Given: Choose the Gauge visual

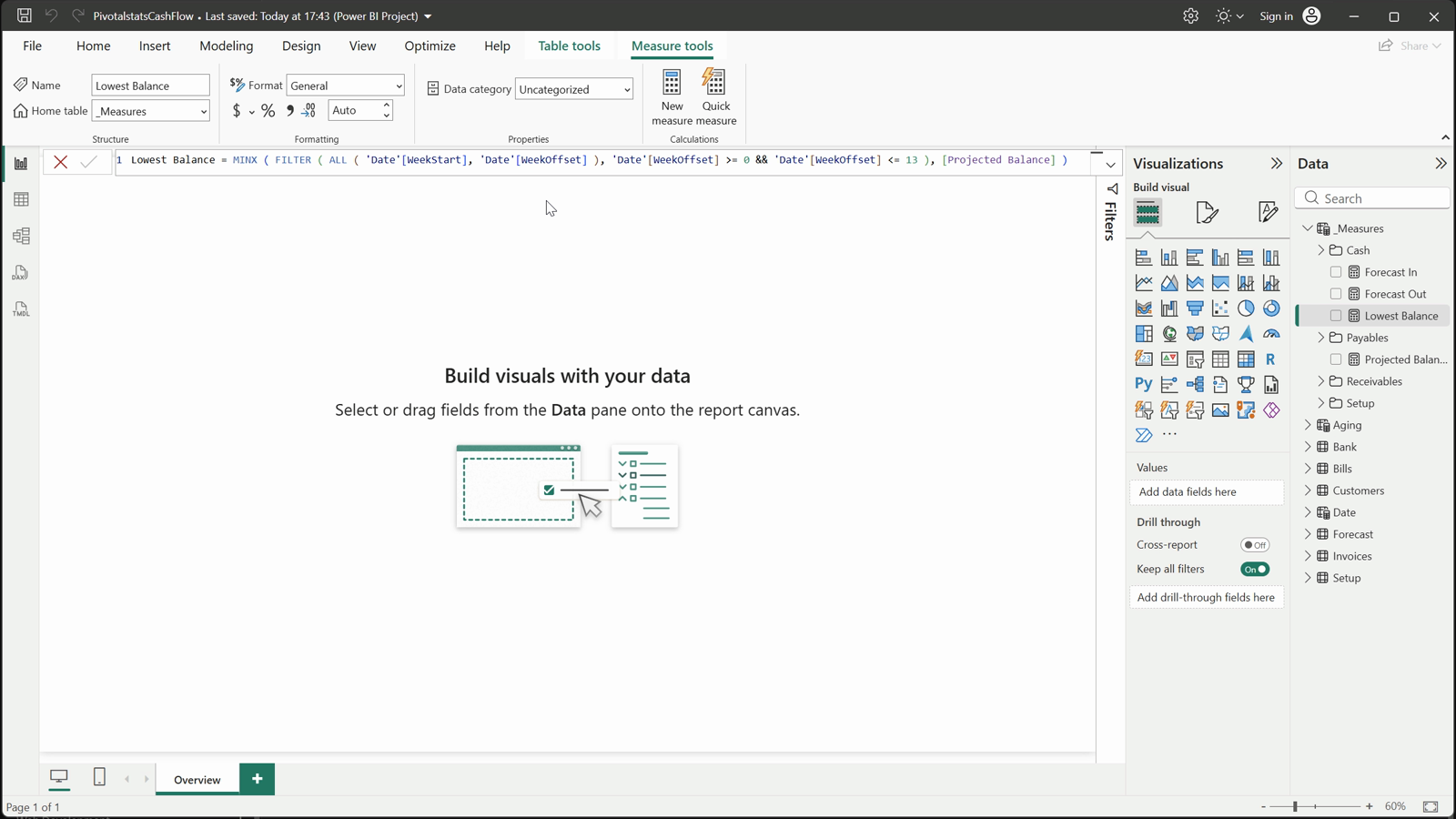Looking at the screenshot, I should click(x=1271, y=334).
